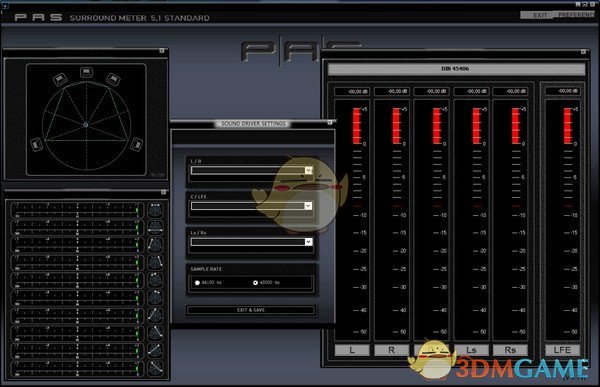Open the C / LFE driver dropdown

pyautogui.click(x=308, y=206)
